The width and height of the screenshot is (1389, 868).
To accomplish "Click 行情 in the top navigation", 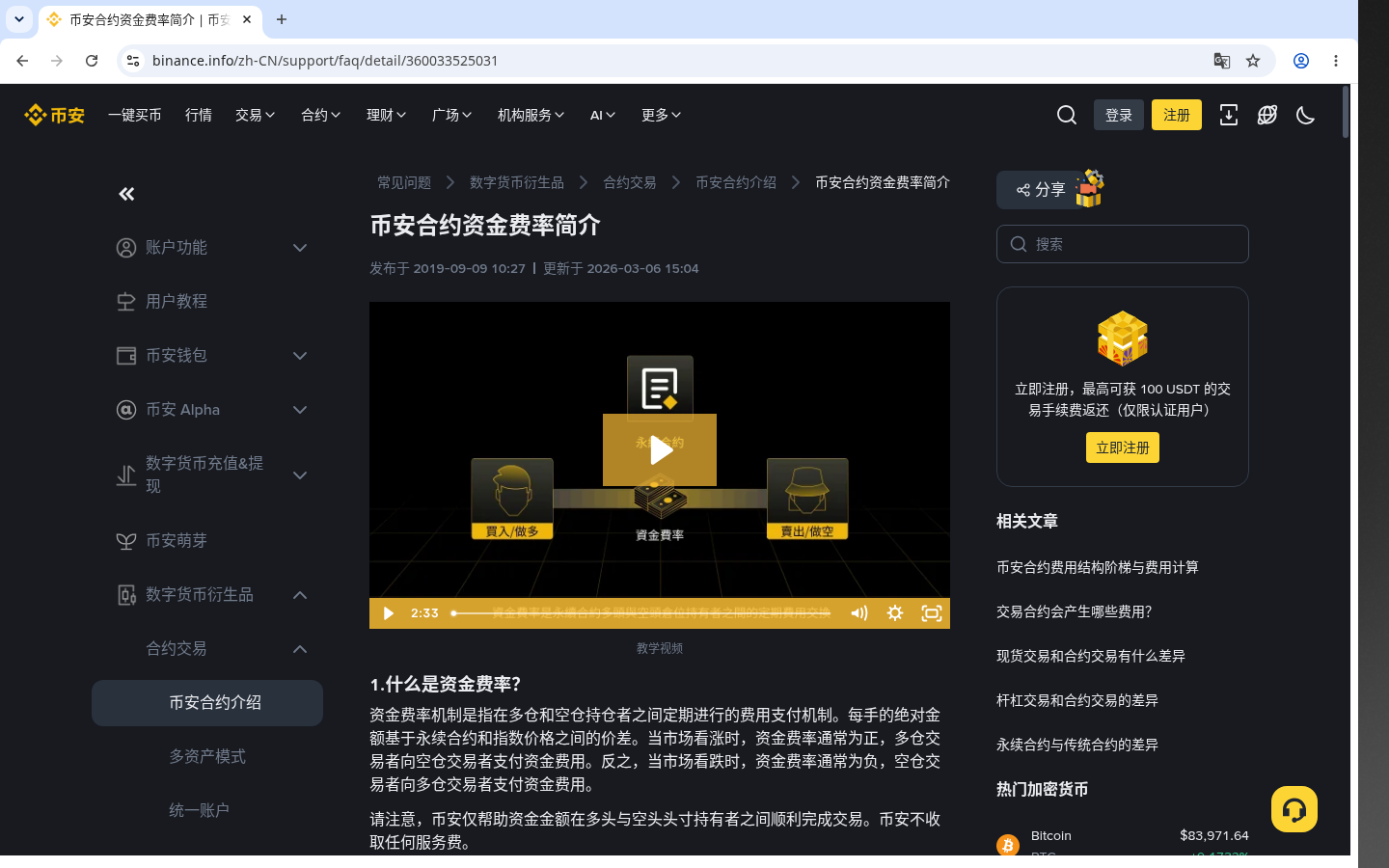I will tap(199, 115).
